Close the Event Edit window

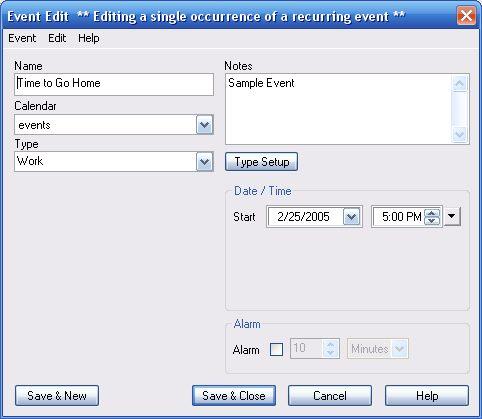coord(466,16)
